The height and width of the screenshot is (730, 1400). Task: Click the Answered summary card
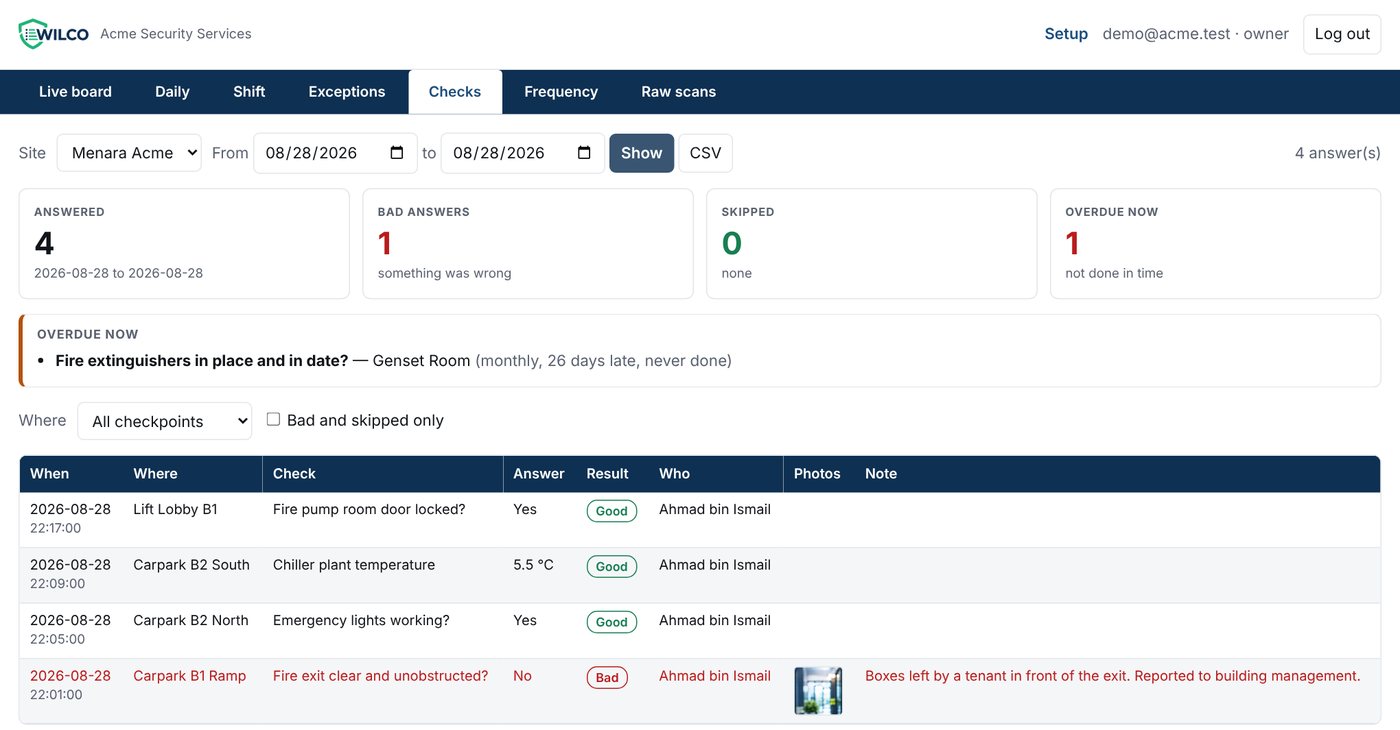pos(184,243)
